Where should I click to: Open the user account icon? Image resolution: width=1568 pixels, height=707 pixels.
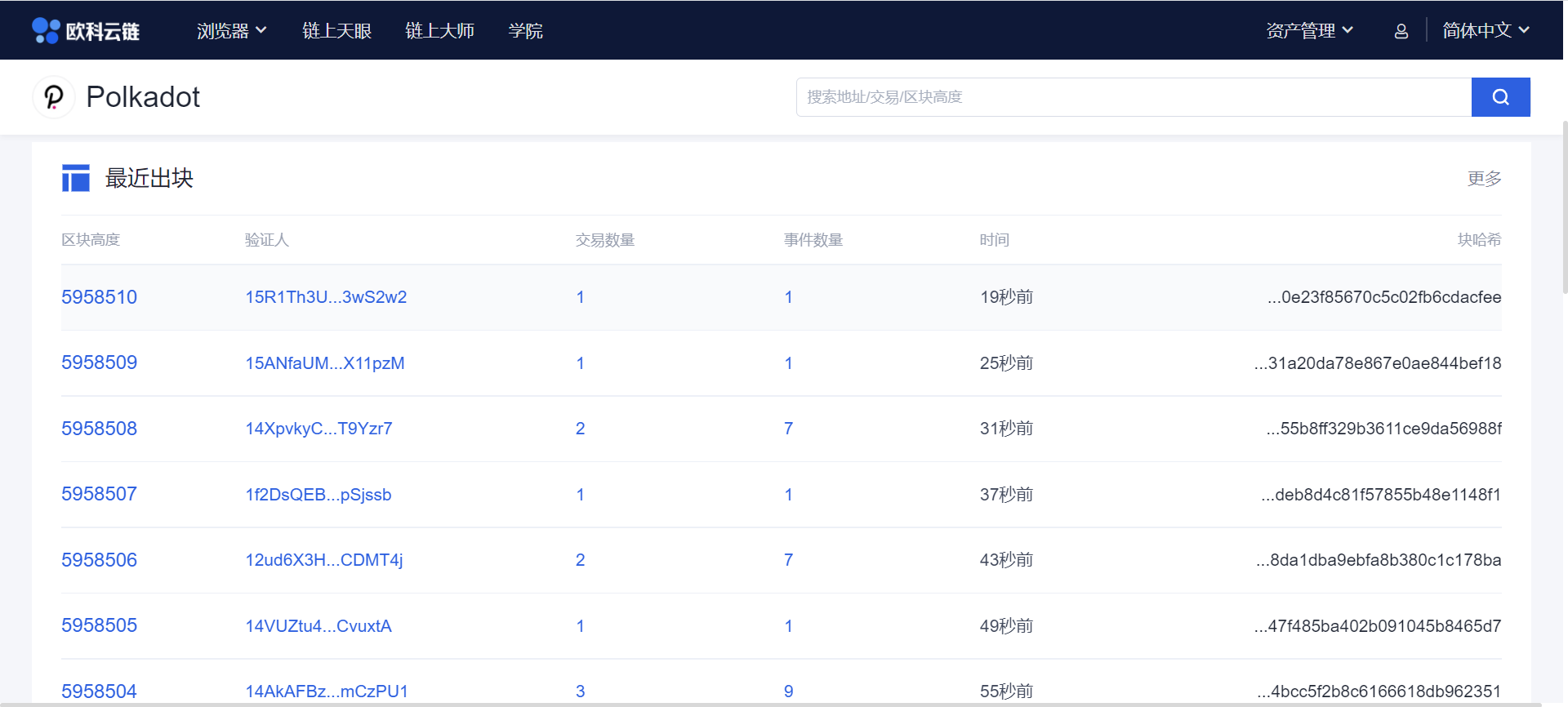[x=1401, y=31]
